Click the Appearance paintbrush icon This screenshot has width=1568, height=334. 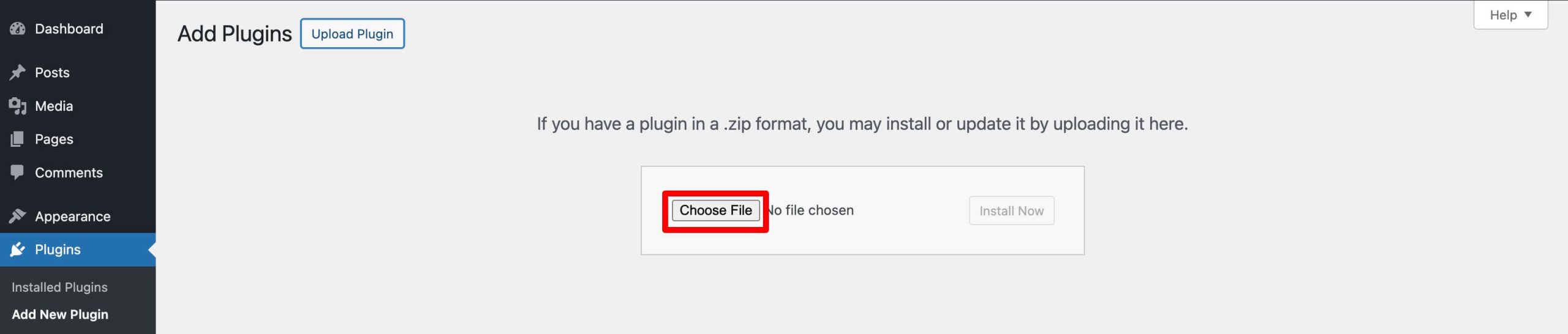click(x=18, y=216)
